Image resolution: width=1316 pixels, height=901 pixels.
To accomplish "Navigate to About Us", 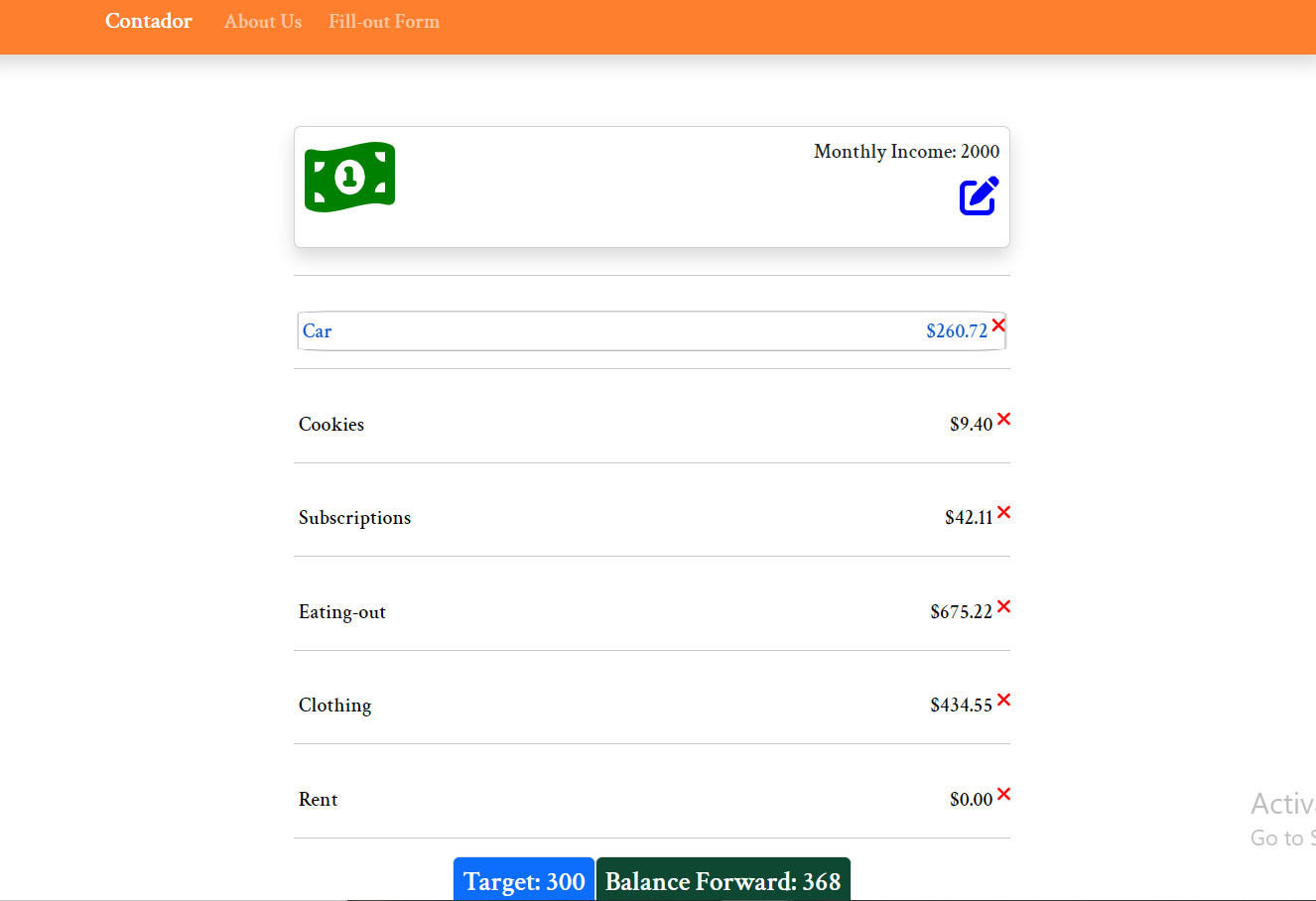I will pyautogui.click(x=262, y=21).
